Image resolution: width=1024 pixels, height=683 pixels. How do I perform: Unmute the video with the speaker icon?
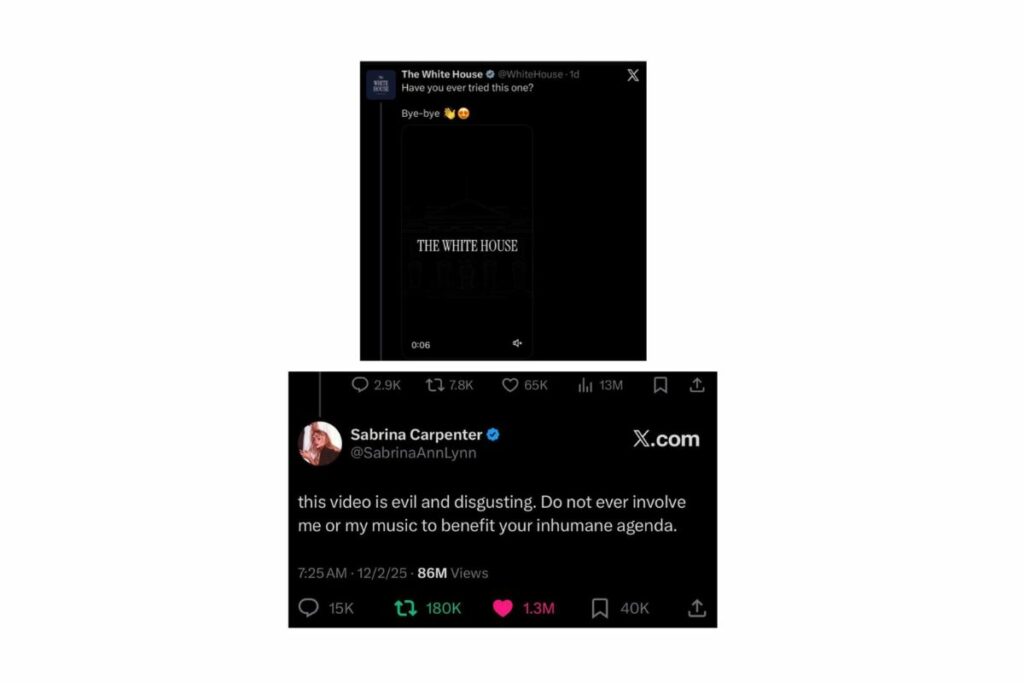tap(517, 343)
